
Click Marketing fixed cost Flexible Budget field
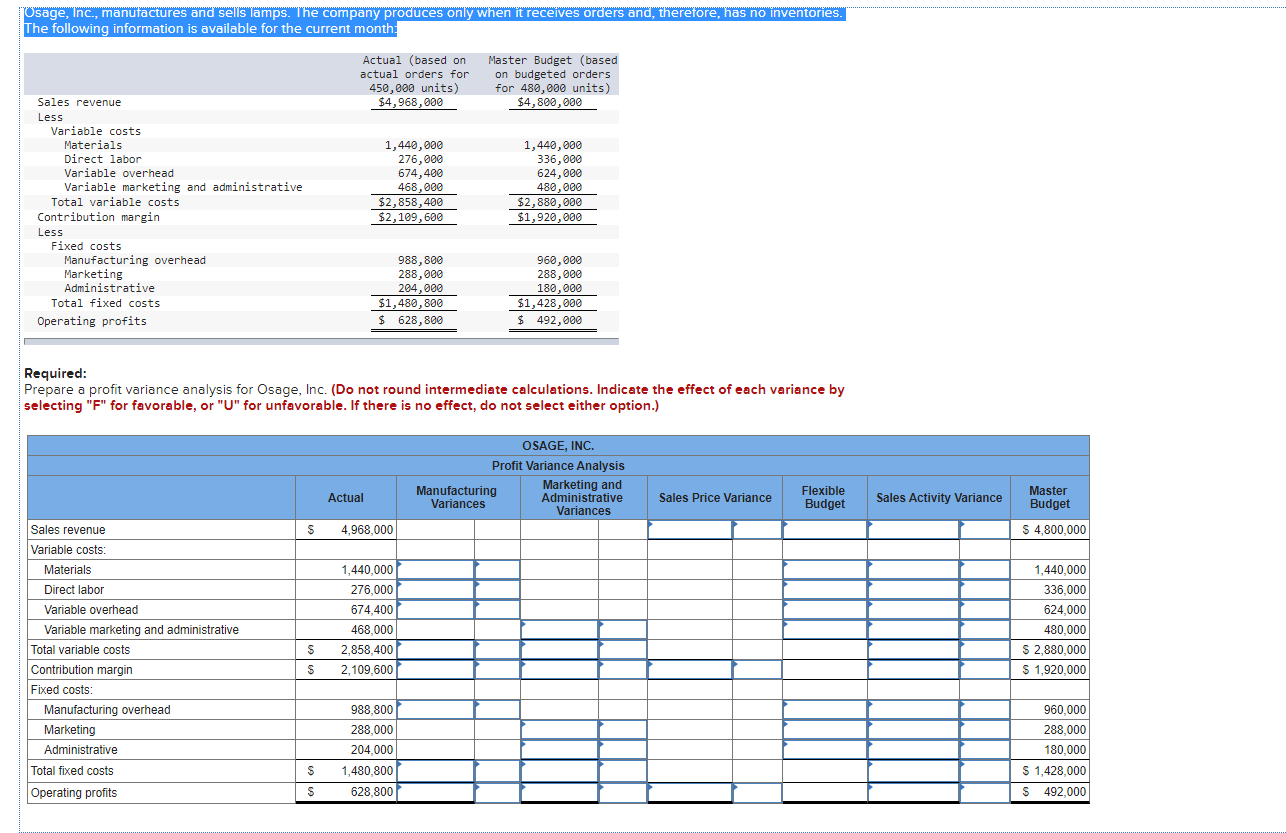point(825,730)
